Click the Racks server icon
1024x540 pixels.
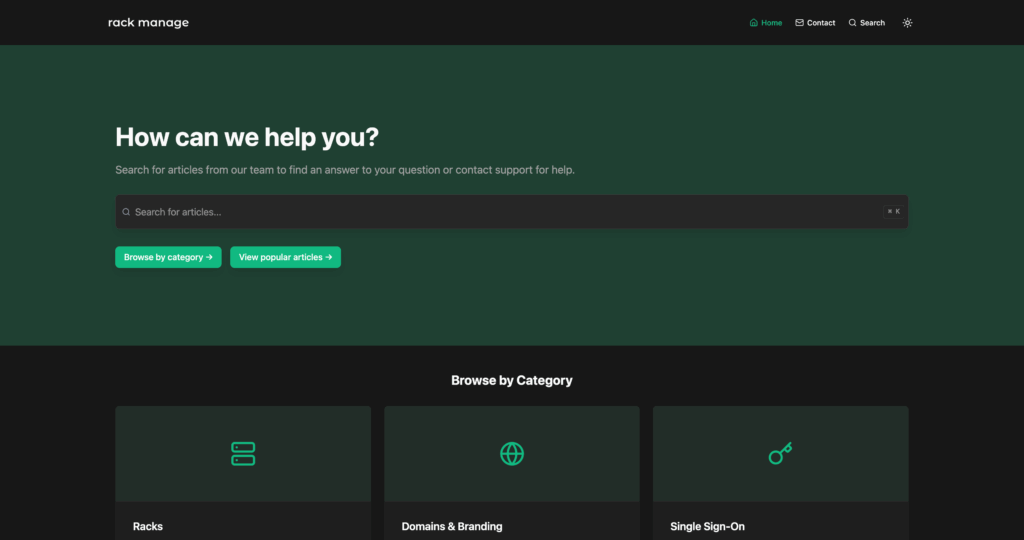tap(243, 454)
